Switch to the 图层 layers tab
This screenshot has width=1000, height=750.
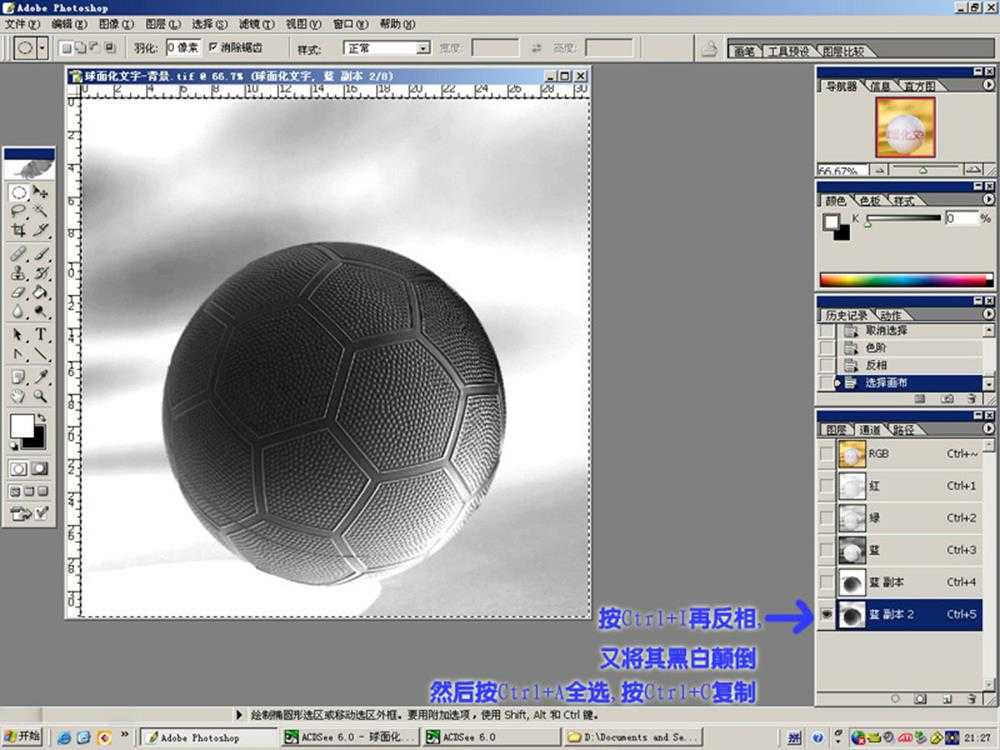835,430
